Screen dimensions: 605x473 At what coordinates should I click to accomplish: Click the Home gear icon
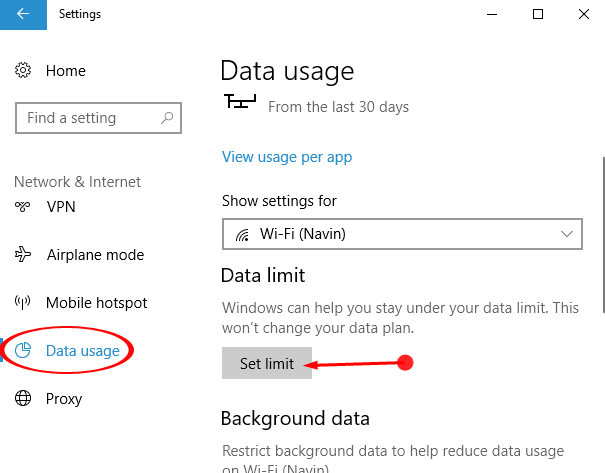pyautogui.click(x=23, y=71)
